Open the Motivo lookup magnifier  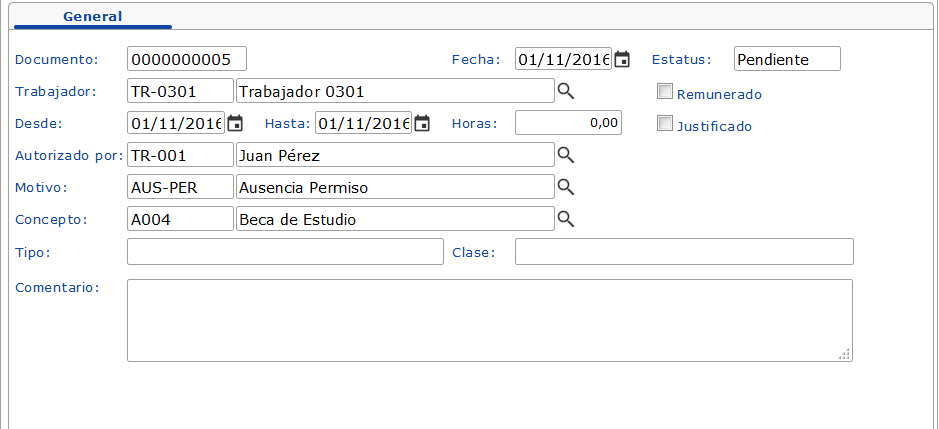click(x=566, y=187)
